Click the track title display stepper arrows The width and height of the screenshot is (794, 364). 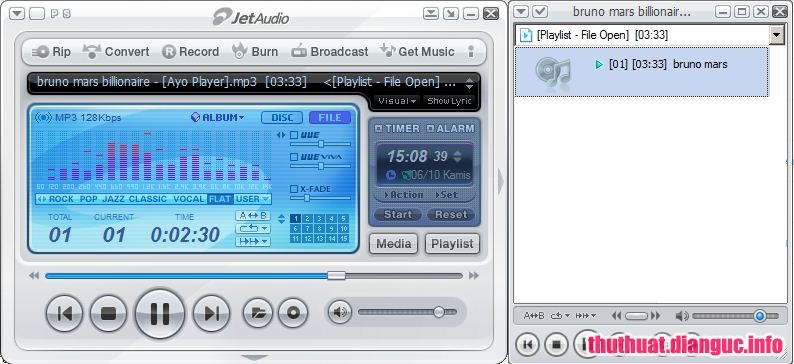pos(469,83)
